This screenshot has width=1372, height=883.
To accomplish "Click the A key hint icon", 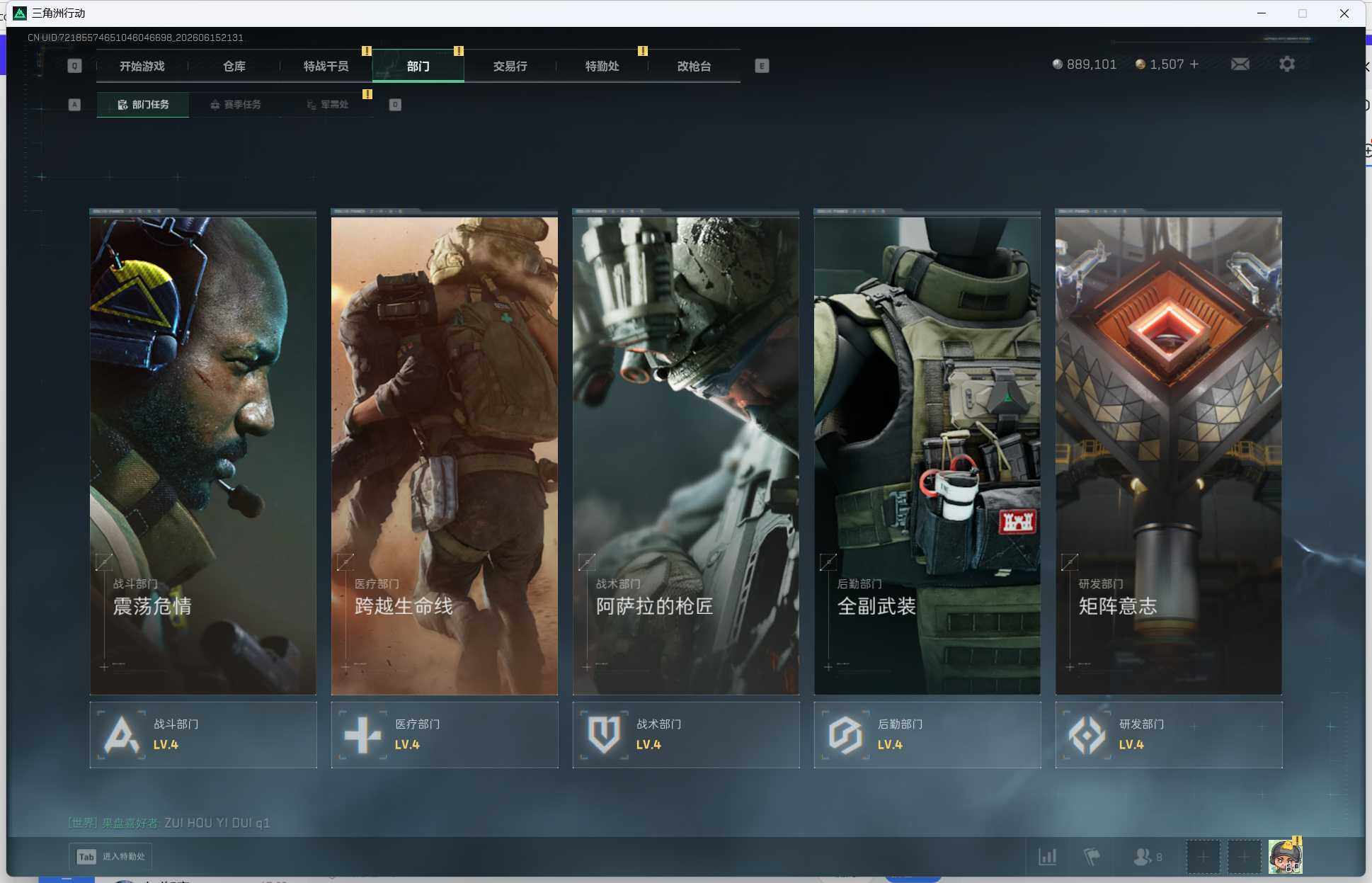I will [74, 105].
